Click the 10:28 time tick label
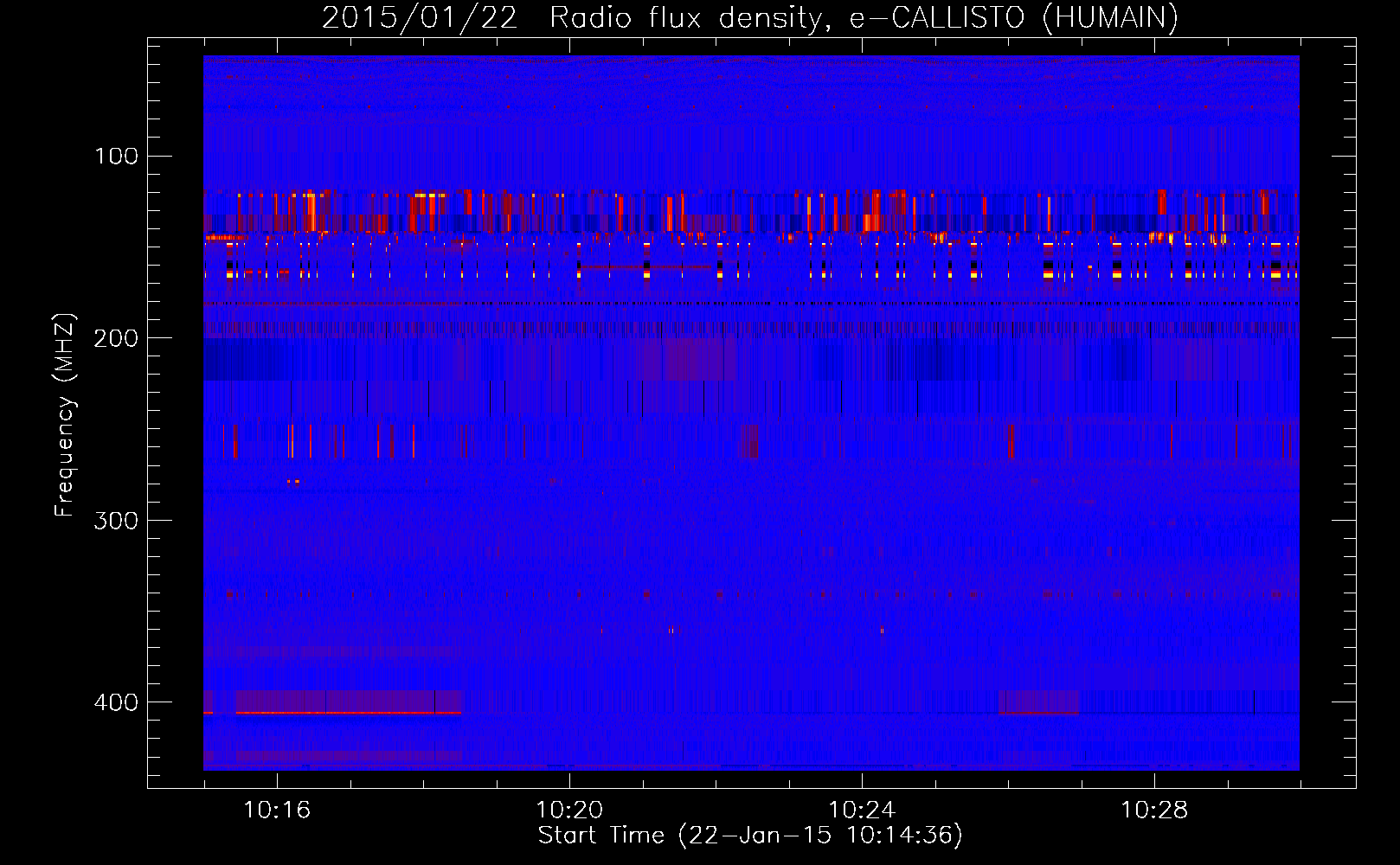 point(1154,811)
